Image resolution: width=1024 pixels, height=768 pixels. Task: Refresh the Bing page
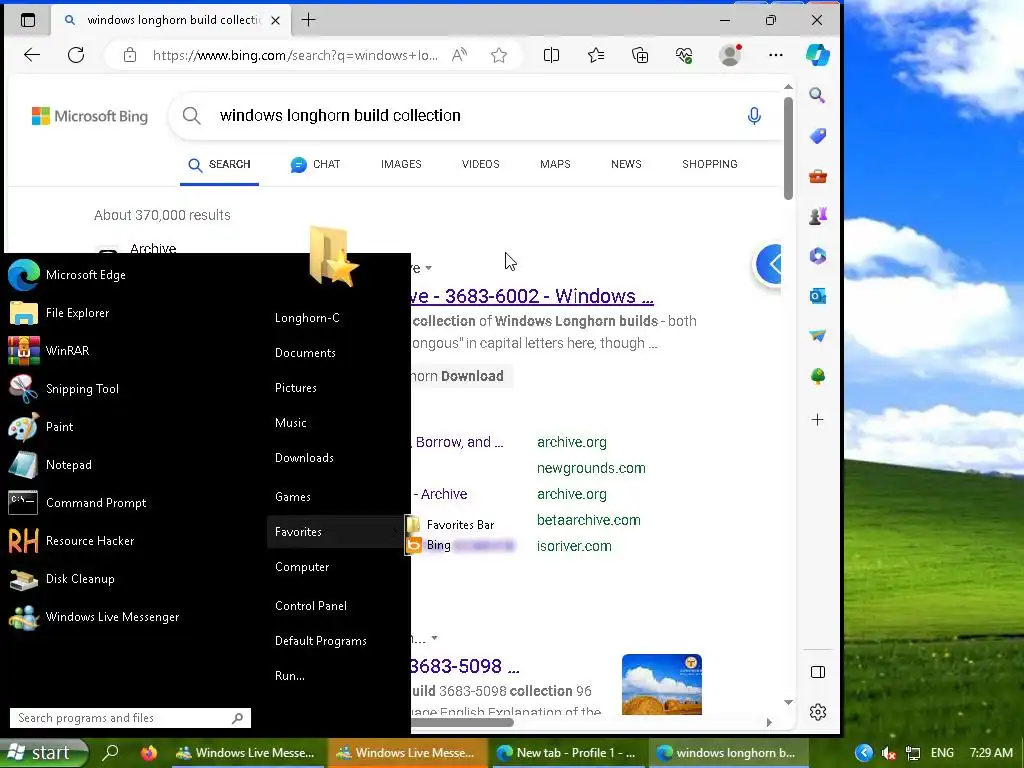[76, 55]
